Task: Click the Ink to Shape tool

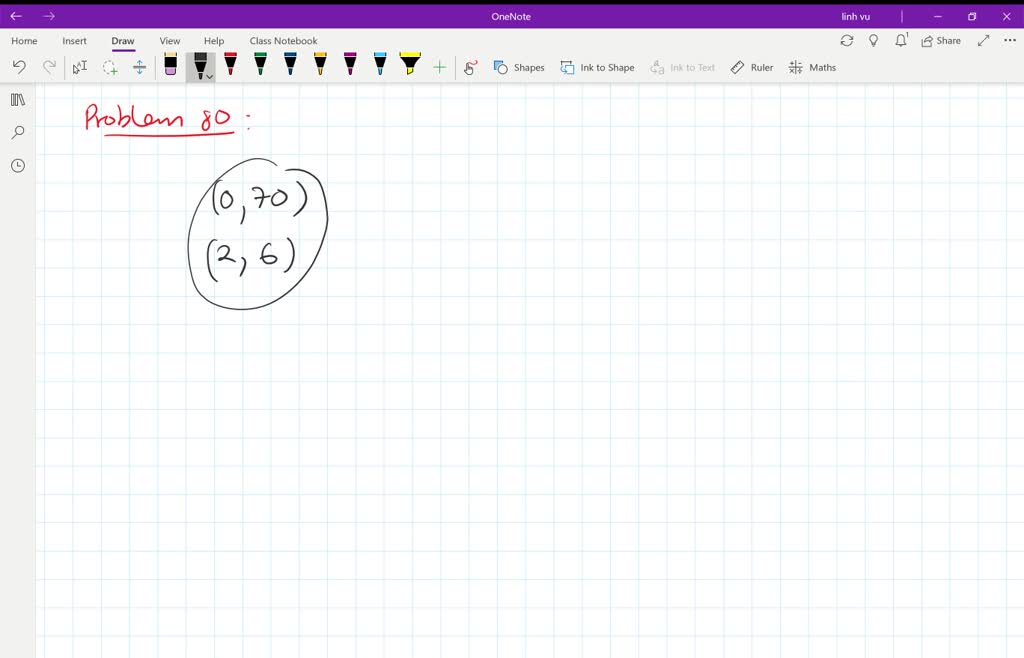Action: coord(597,67)
